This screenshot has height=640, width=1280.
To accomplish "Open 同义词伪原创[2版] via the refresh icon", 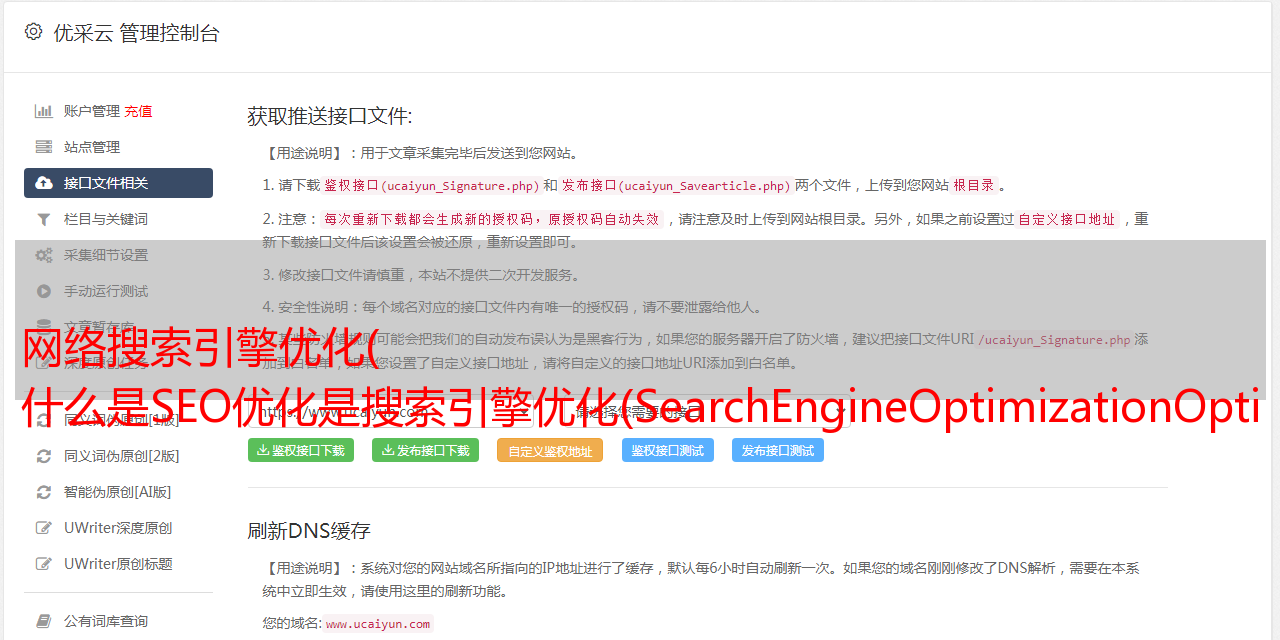I will tap(44, 456).
